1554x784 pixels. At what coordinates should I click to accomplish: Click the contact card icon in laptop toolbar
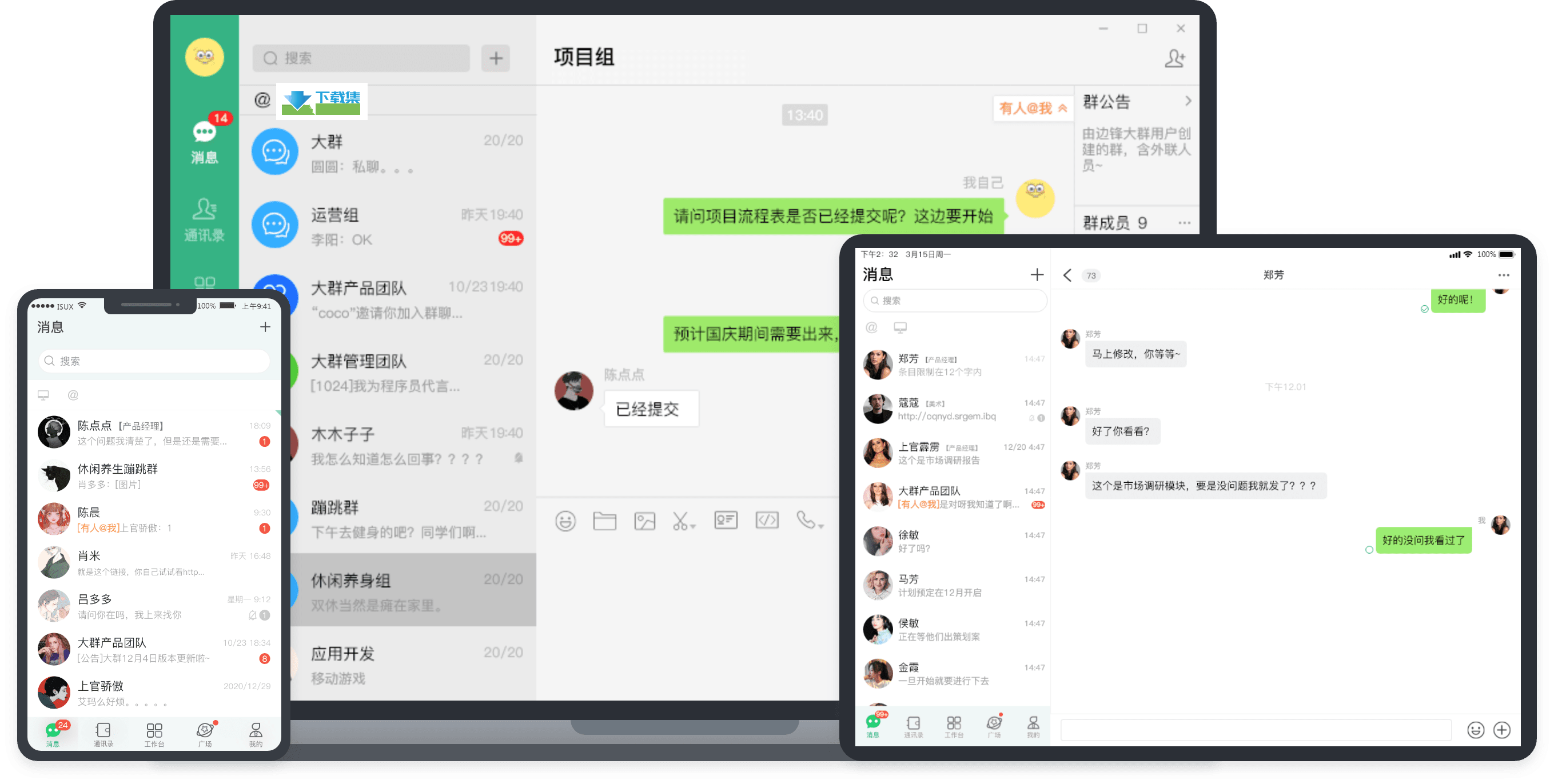tap(726, 520)
